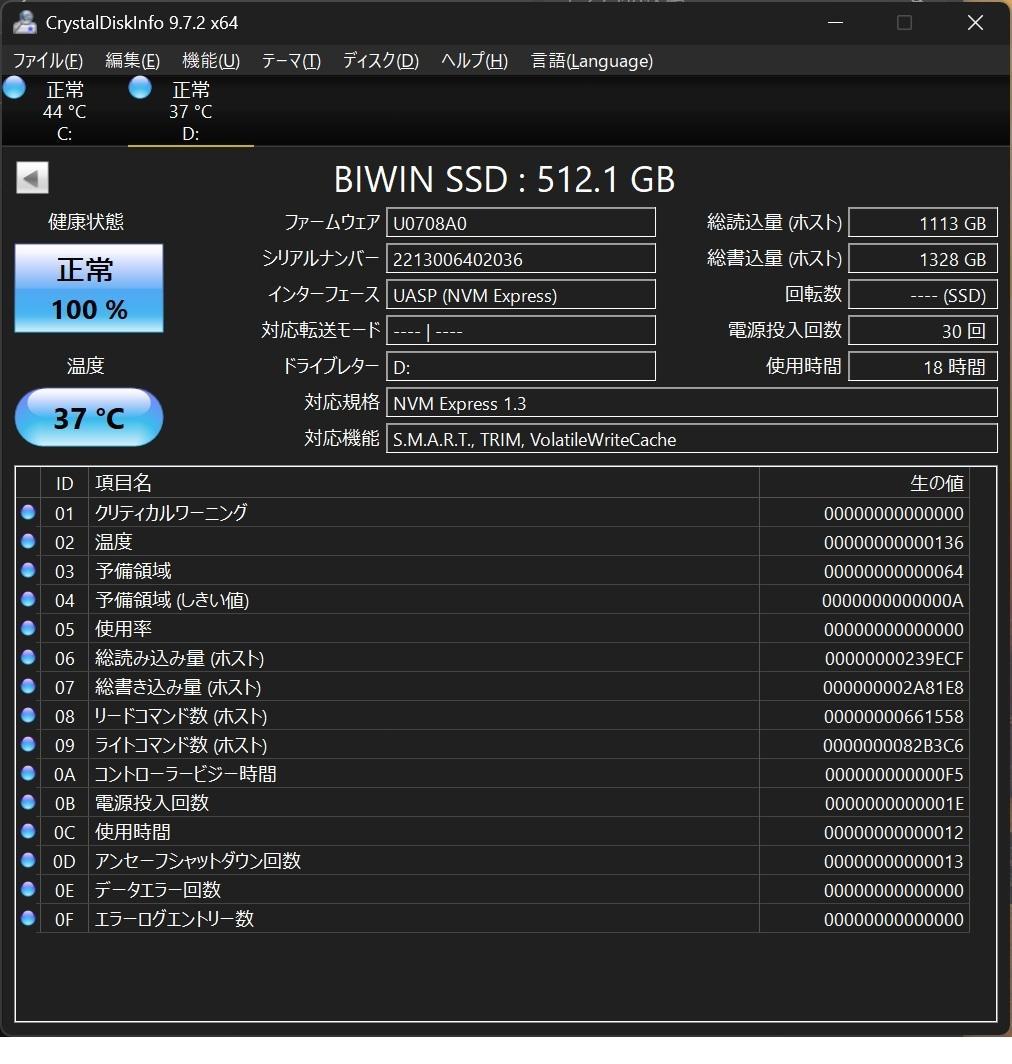
Task: Click raw value 0000000000000A
Action: pos(893,601)
